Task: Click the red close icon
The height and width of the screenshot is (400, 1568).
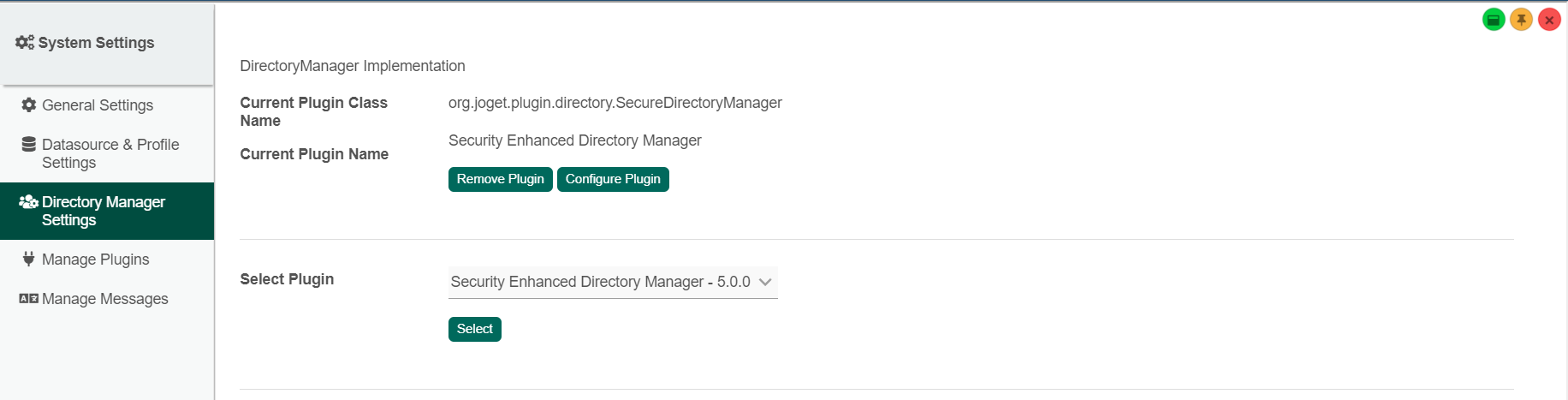Action: click(x=1549, y=20)
